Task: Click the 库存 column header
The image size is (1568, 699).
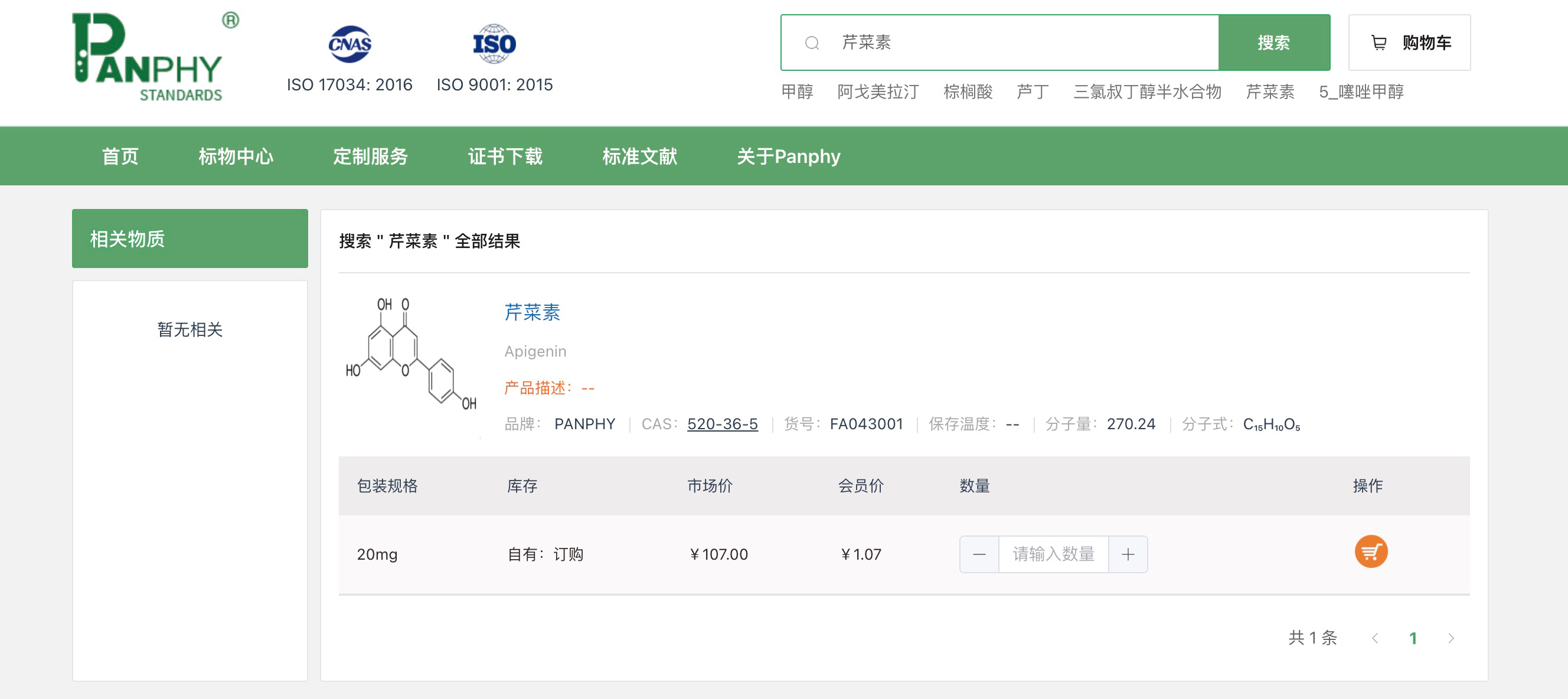Action: (522, 485)
